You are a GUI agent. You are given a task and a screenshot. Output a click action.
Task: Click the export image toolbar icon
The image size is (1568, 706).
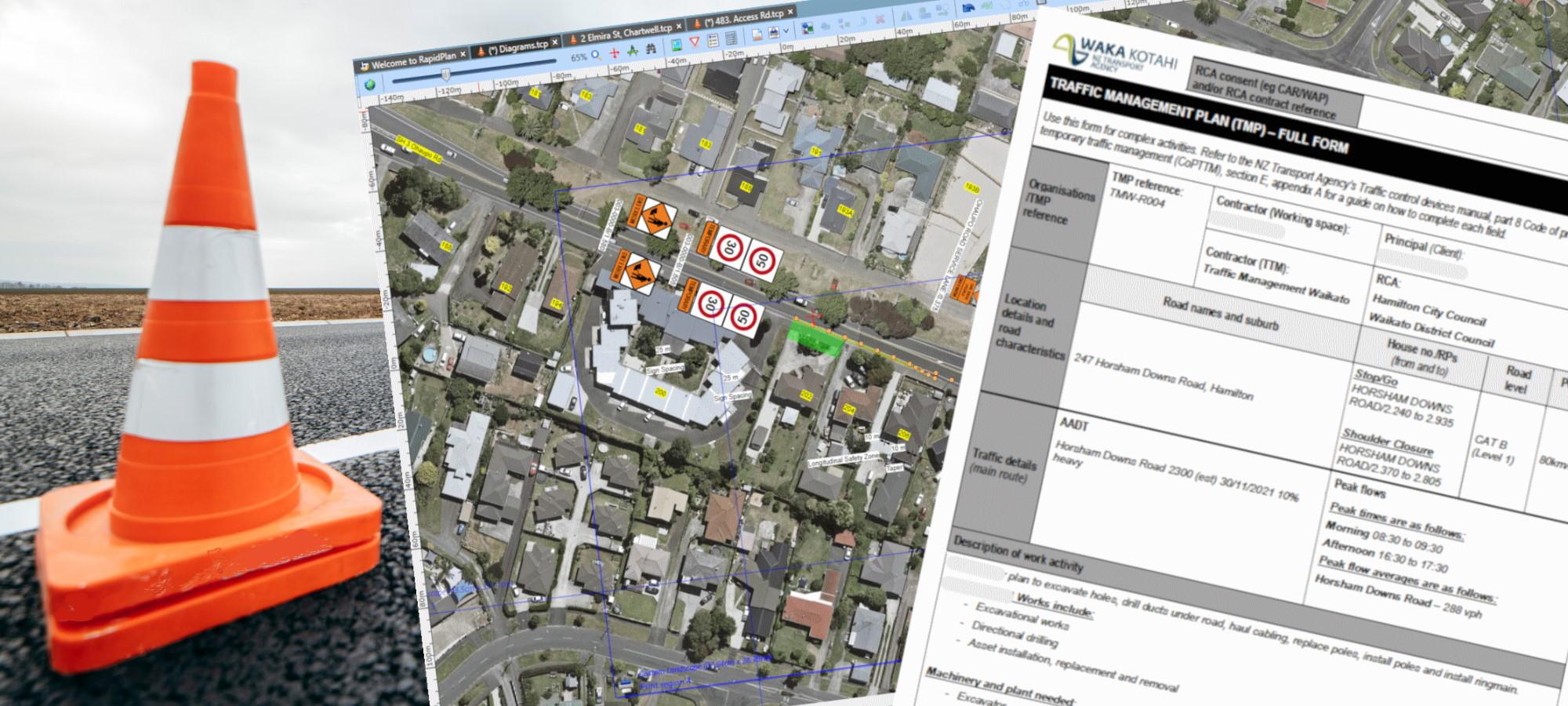[773, 33]
